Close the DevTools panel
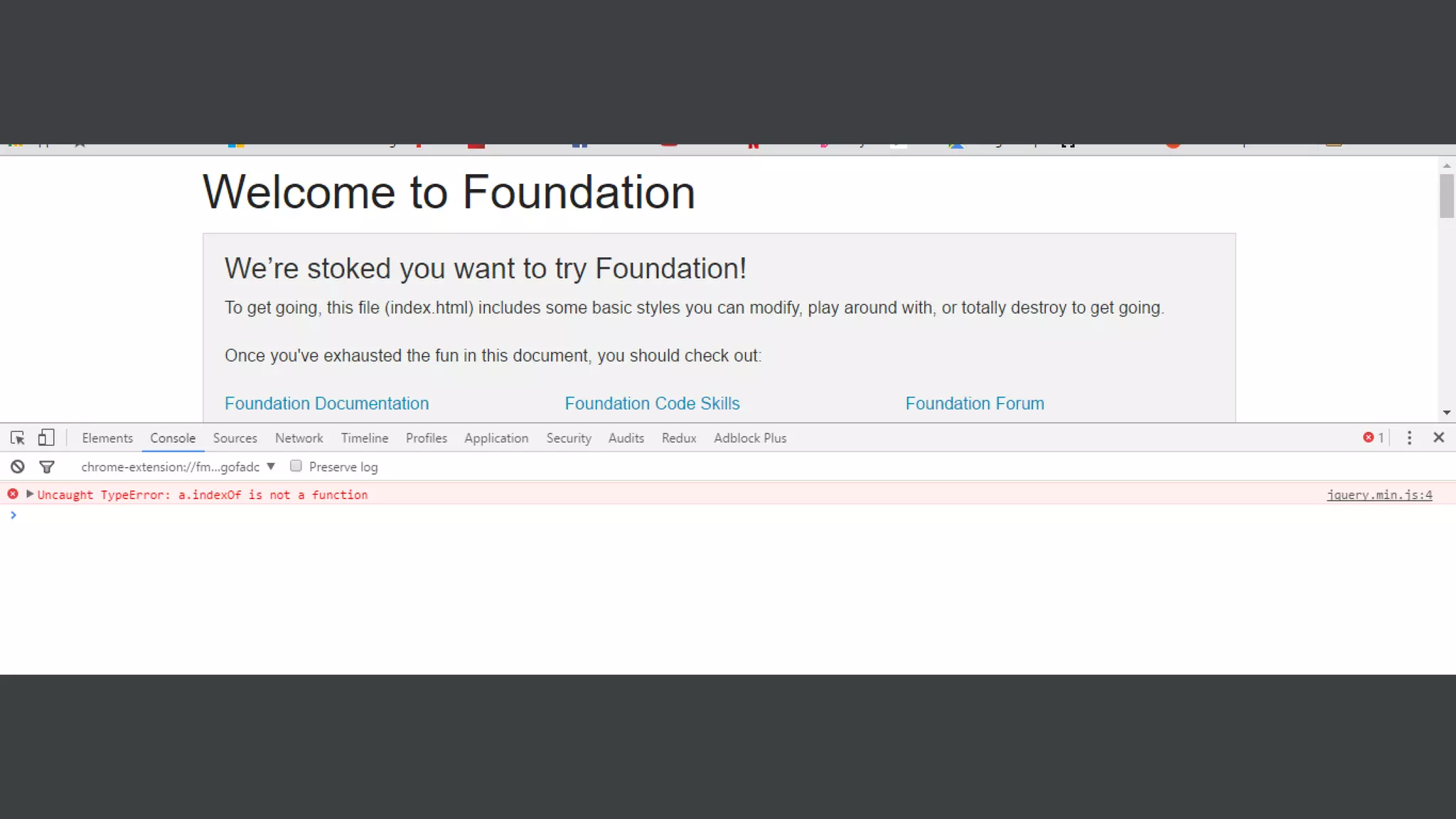Screen dimensions: 1456x819 point(1438,438)
